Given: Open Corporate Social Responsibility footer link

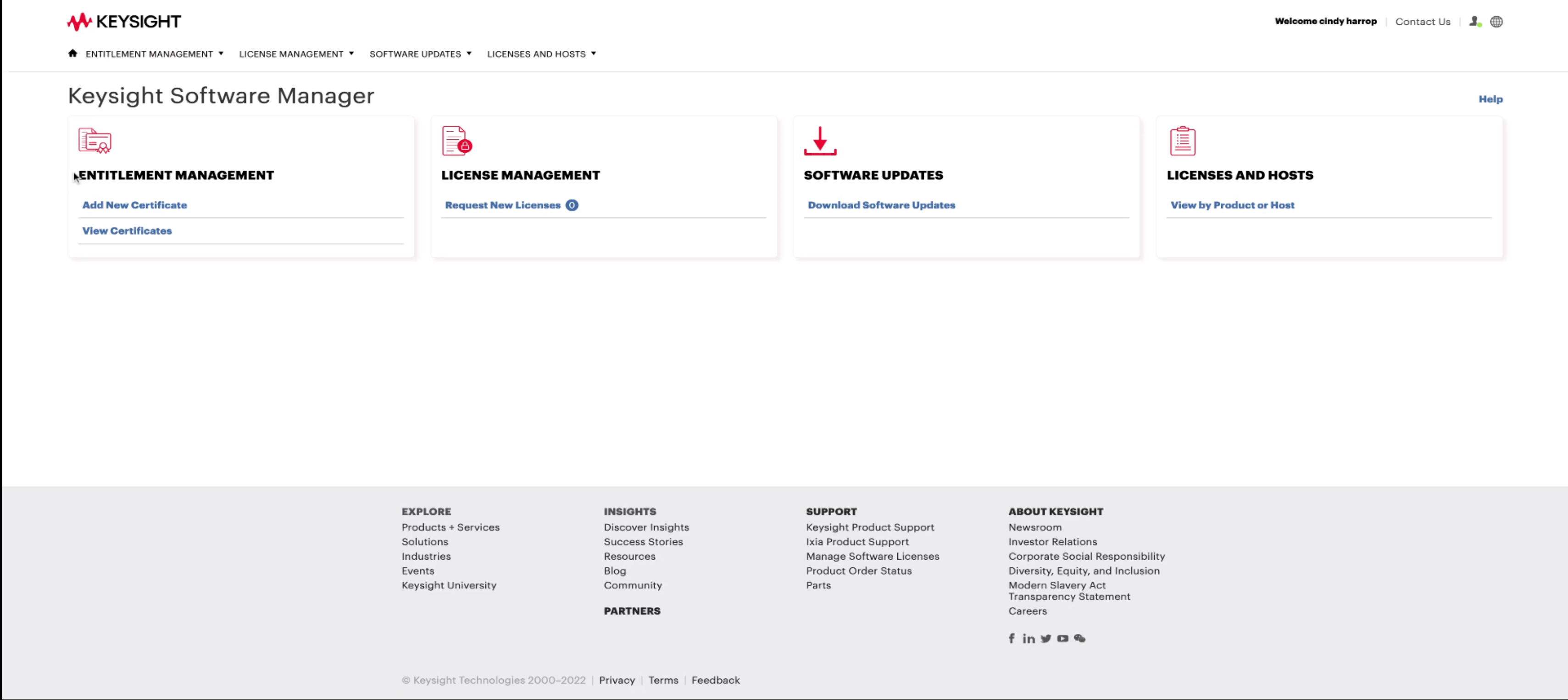Looking at the screenshot, I should coord(1086,556).
